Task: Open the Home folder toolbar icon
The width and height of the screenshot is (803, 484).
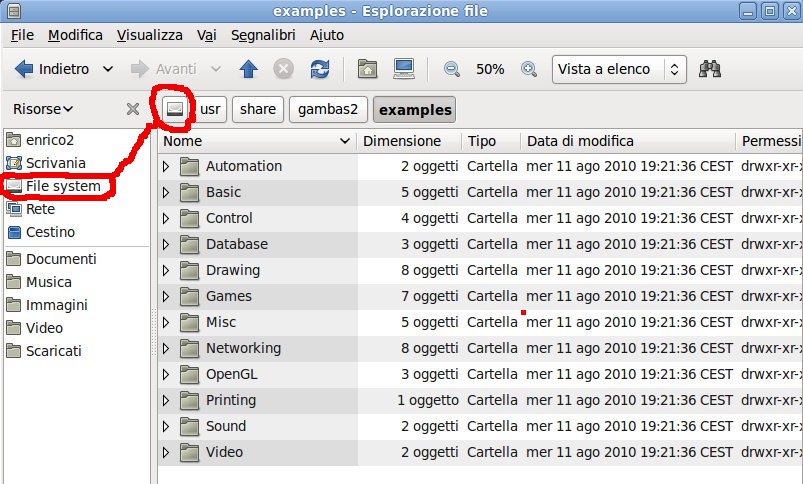Action: click(367, 69)
